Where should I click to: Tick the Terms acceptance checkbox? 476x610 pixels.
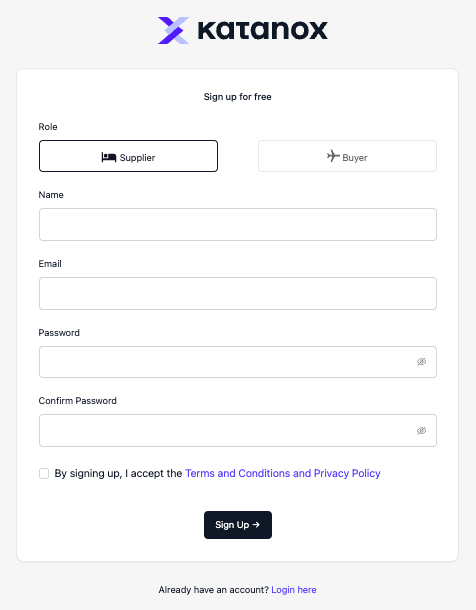click(x=44, y=473)
